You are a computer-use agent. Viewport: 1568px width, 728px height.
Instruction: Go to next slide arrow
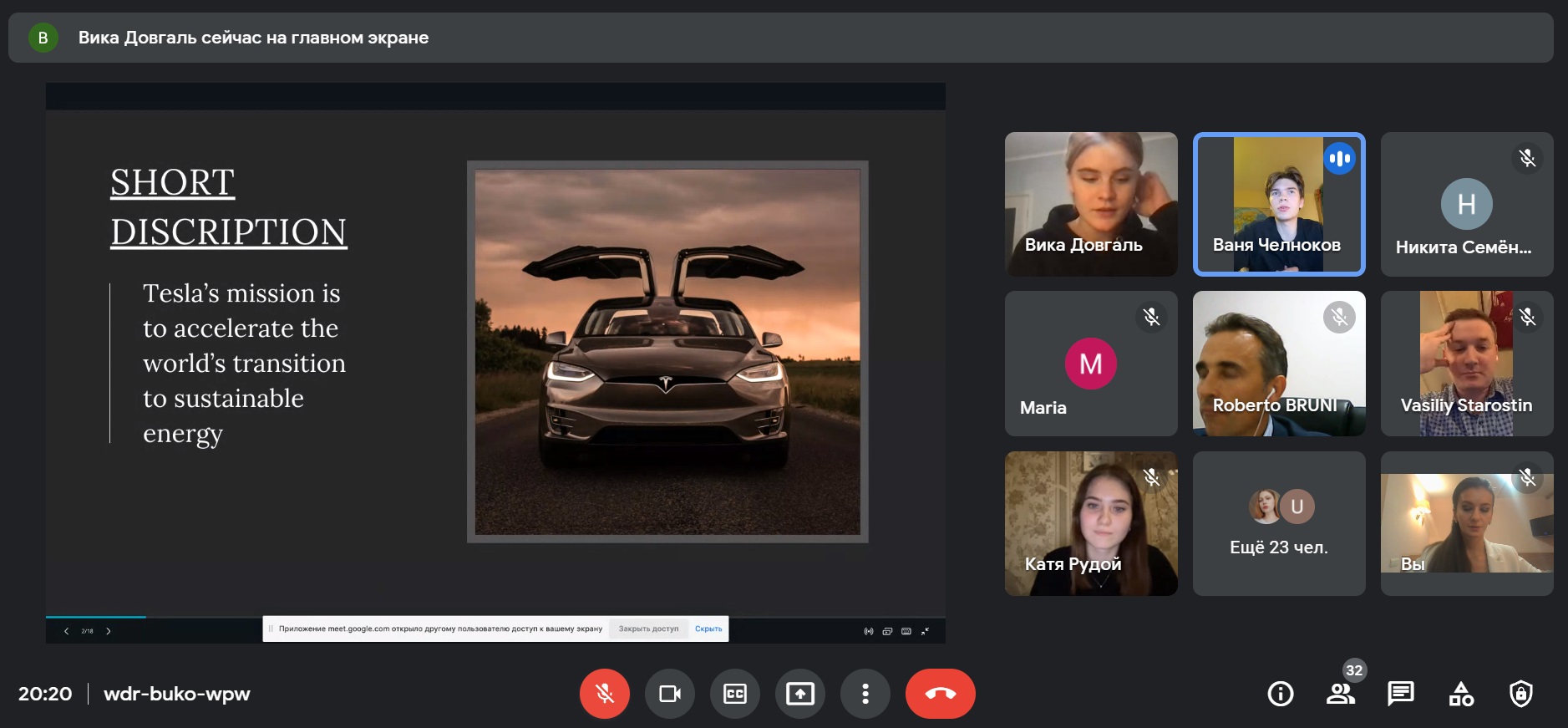point(109,631)
